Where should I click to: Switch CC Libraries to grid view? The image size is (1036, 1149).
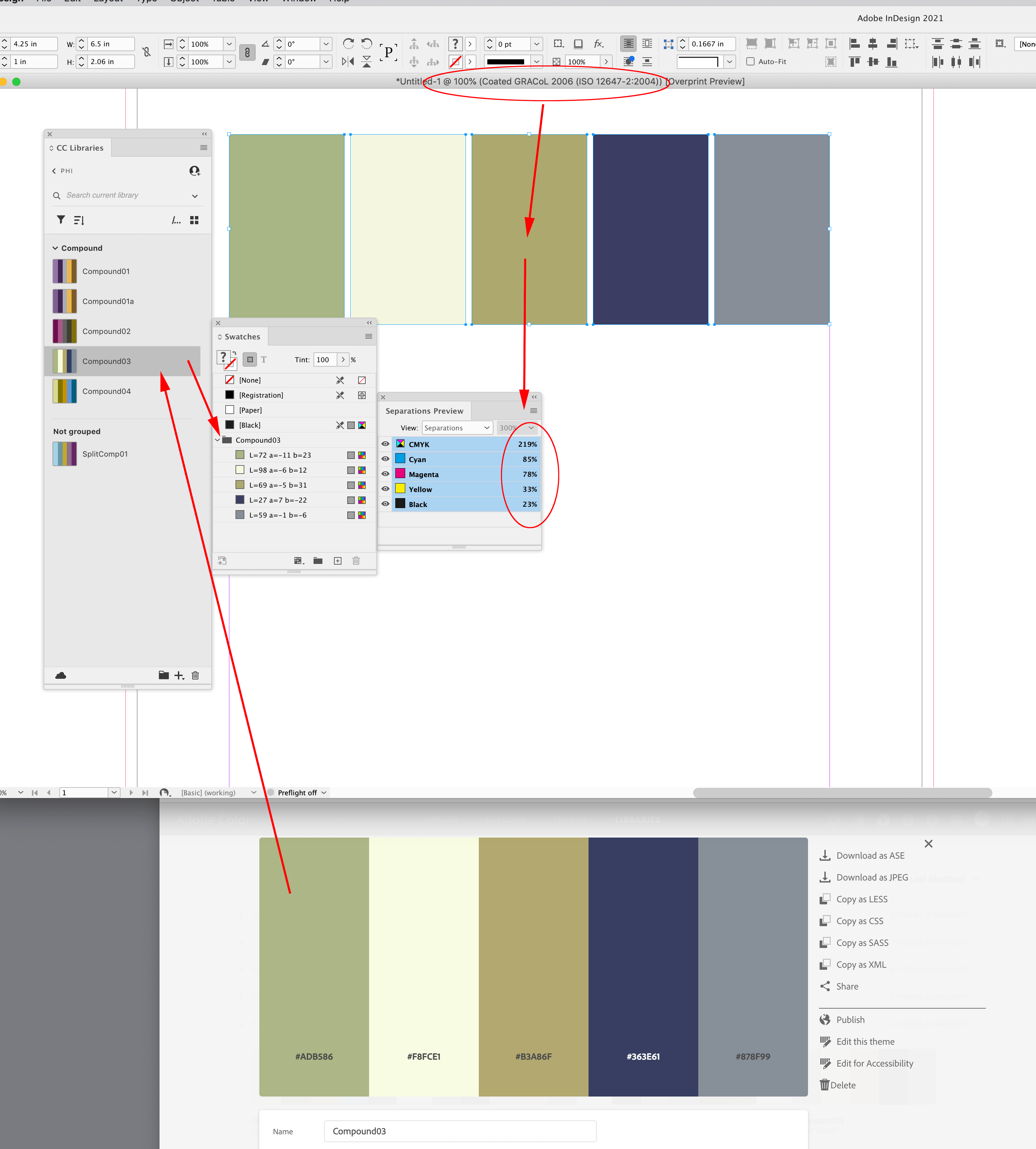(194, 220)
